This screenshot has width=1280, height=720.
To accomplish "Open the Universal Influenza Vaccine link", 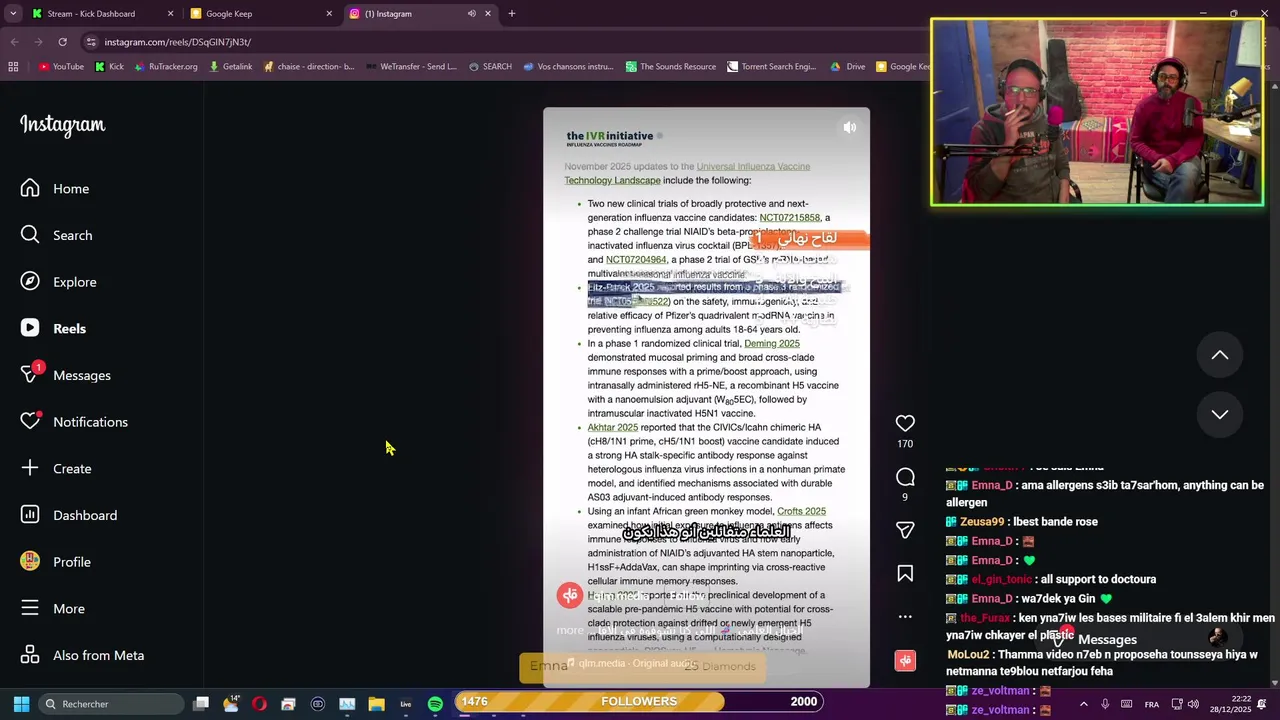I will coord(753,166).
